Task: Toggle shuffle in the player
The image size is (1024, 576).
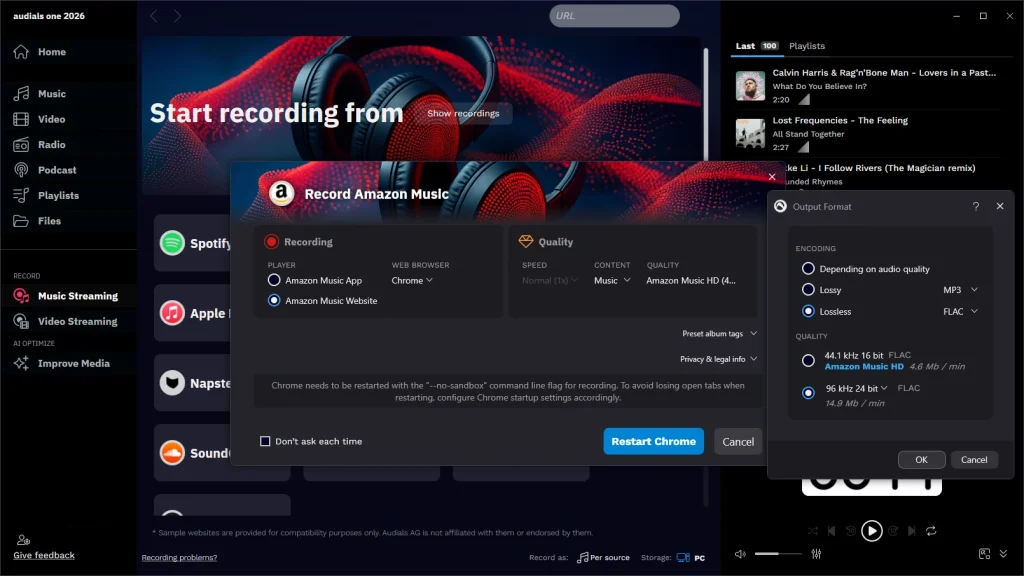Action: pos(813,531)
